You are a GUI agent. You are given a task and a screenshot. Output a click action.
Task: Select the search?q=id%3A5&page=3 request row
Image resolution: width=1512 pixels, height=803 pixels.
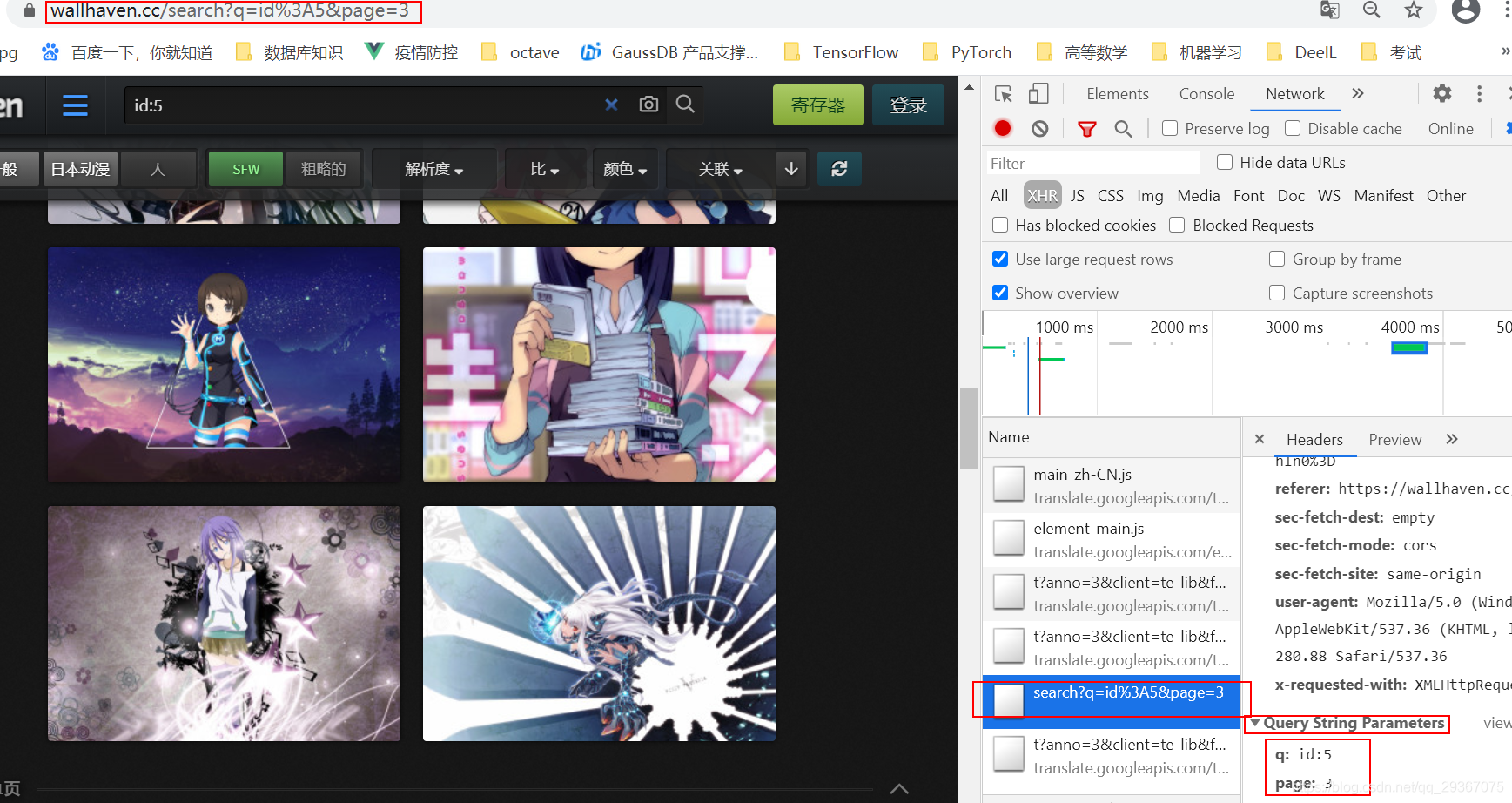tap(1111, 702)
